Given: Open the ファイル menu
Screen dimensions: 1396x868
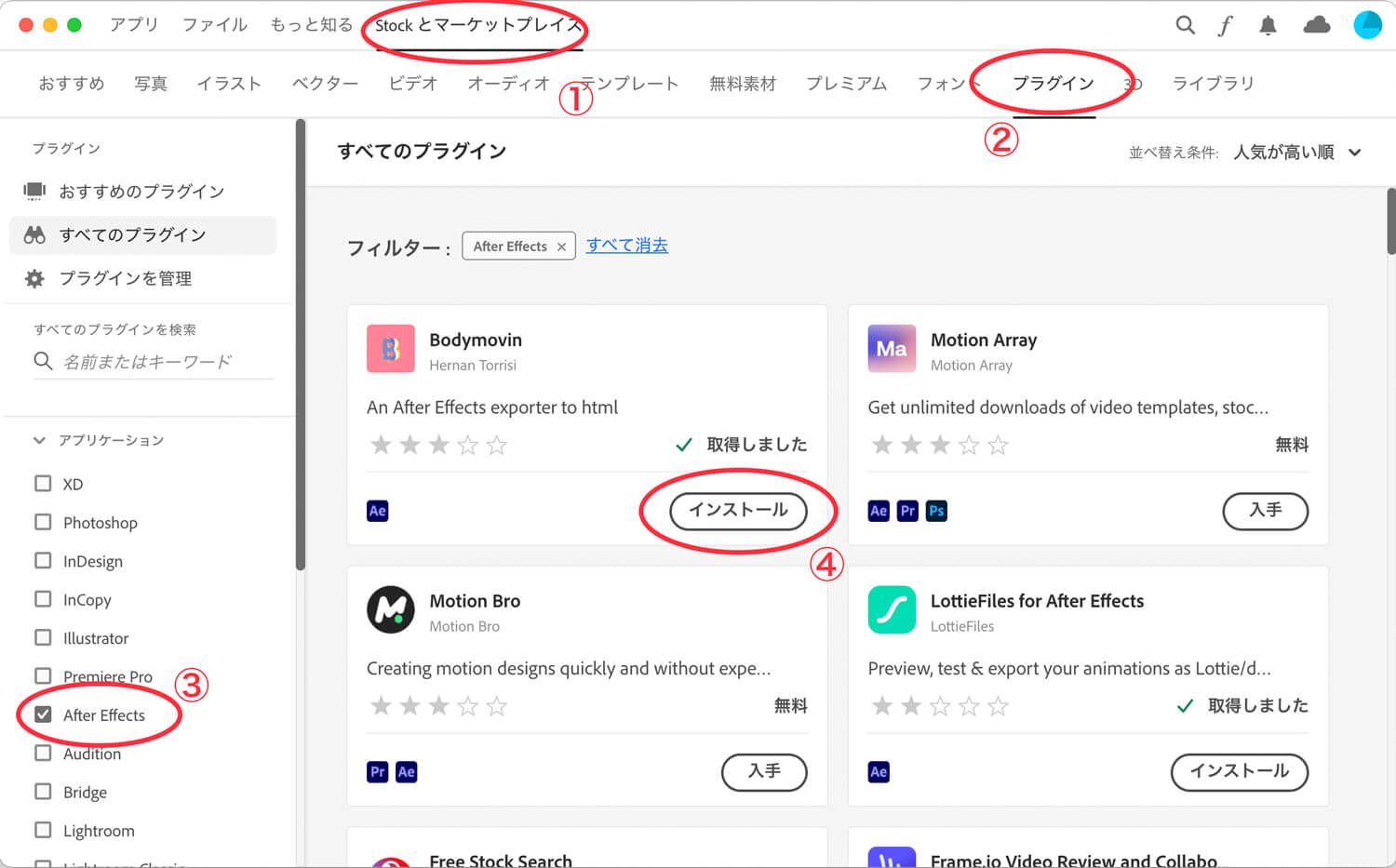Looking at the screenshot, I should [x=214, y=25].
